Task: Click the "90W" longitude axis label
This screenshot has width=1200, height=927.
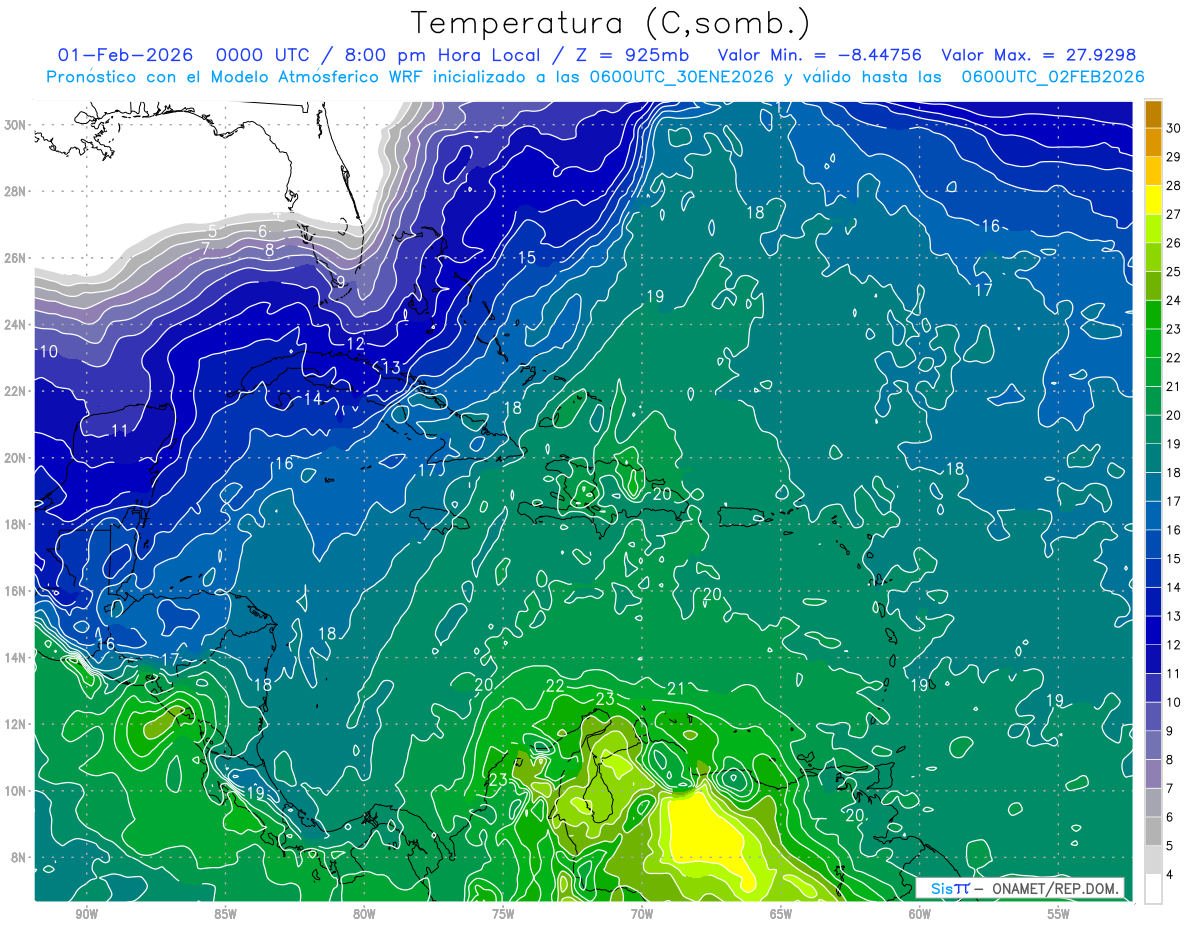Action: (86, 914)
